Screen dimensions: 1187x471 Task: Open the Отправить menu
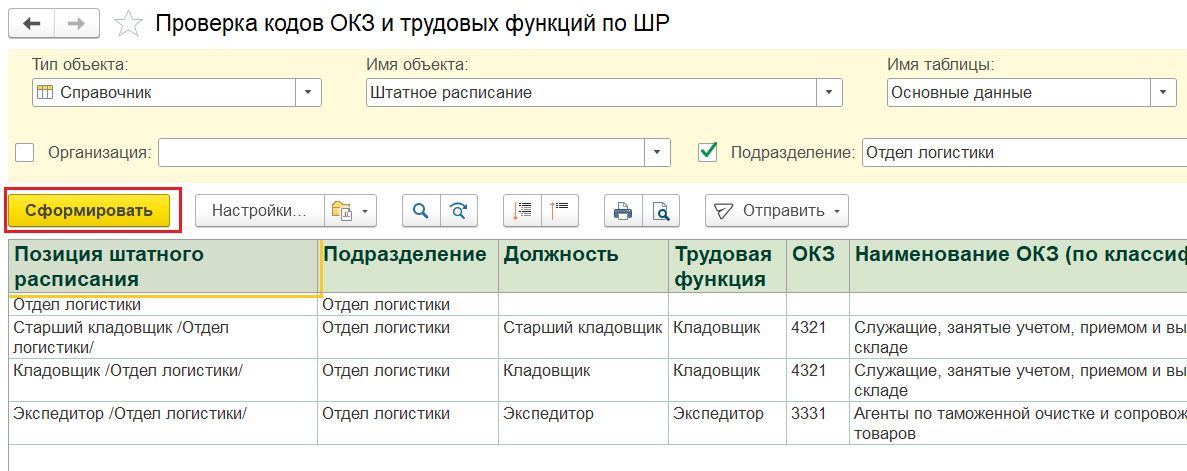[776, 211]
